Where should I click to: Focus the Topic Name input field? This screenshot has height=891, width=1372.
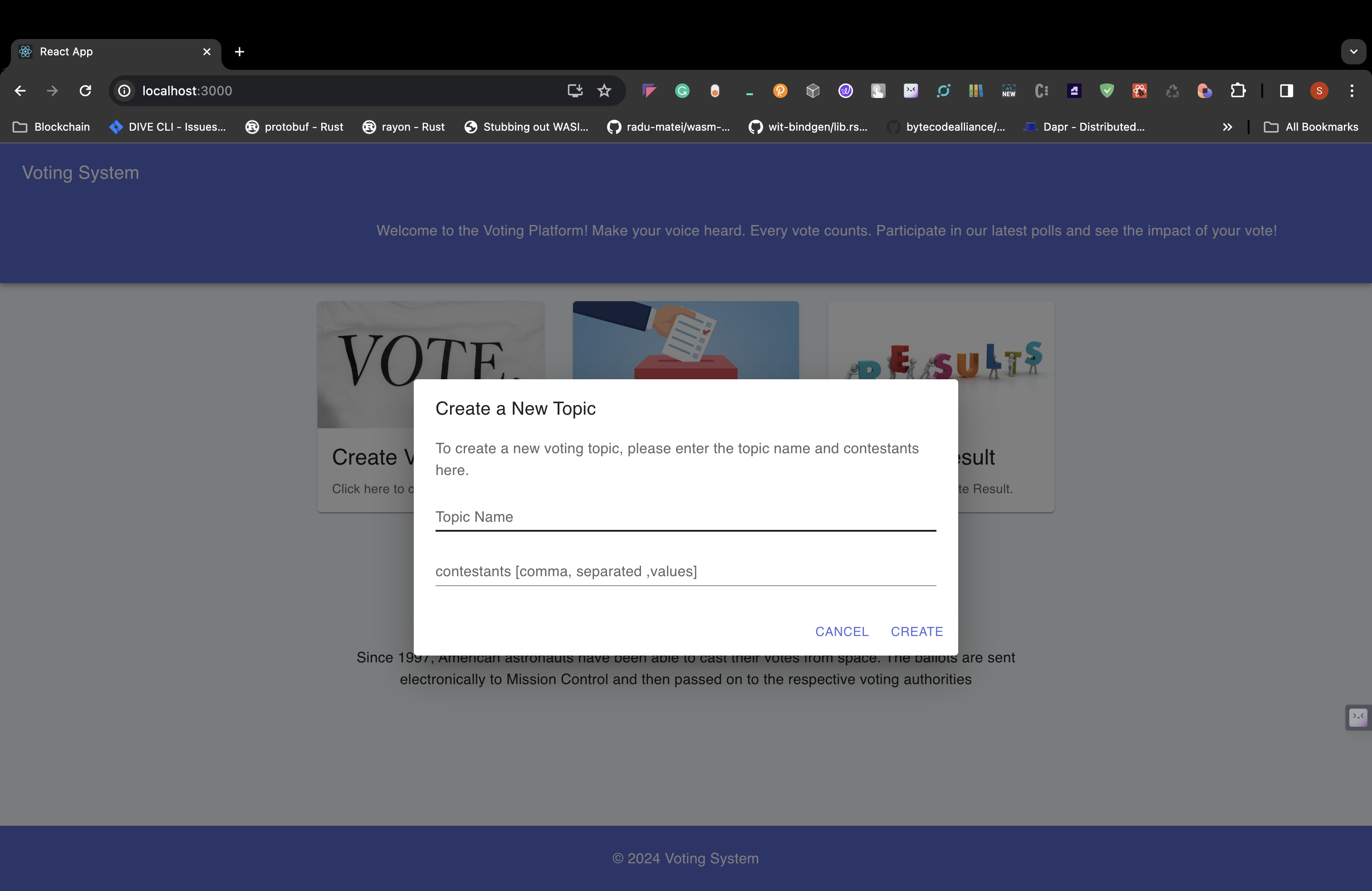coord(685,516)
